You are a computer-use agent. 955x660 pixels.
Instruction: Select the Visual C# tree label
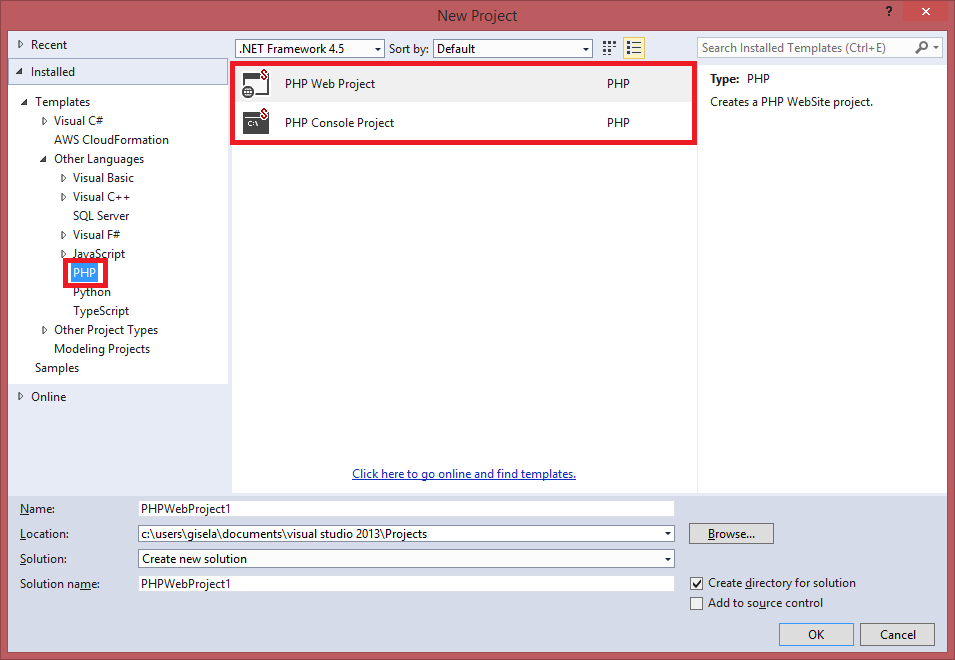pyautogui.click(x=79, y=121)
